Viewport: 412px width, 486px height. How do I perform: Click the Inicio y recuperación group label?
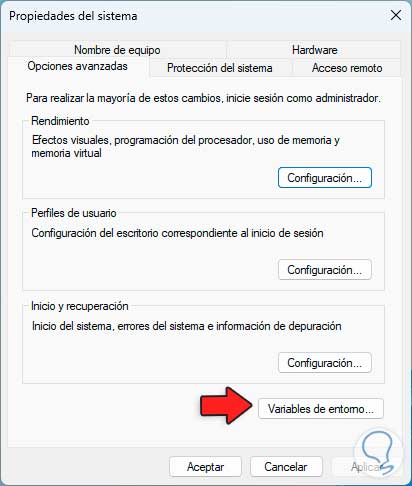pyautogui.click(x=80, y=306)
